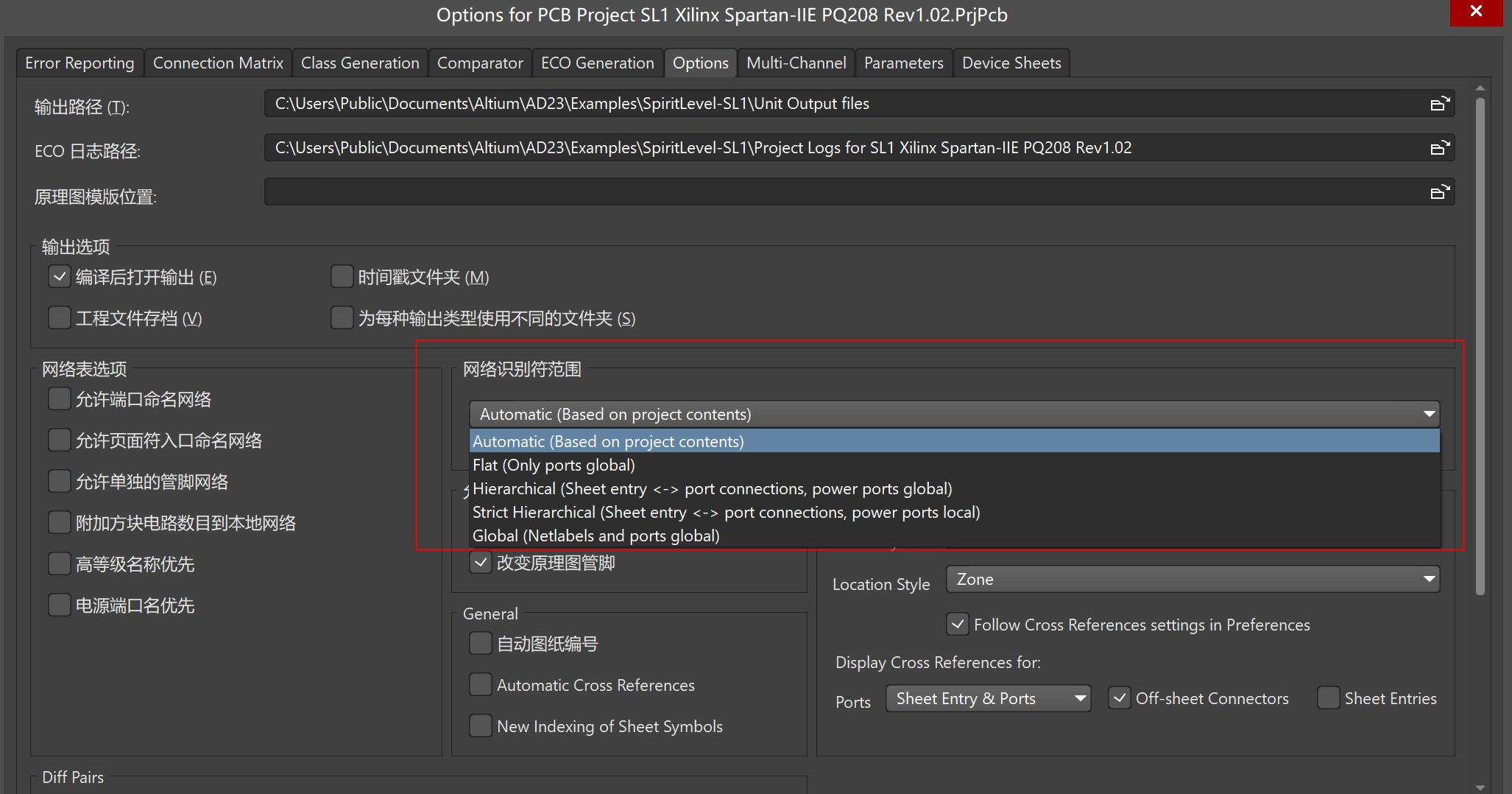Viewport: 1512px width, 794px height.
Task: Click the vertical scrollbar thumb
Action: [x=1480, y=346]
